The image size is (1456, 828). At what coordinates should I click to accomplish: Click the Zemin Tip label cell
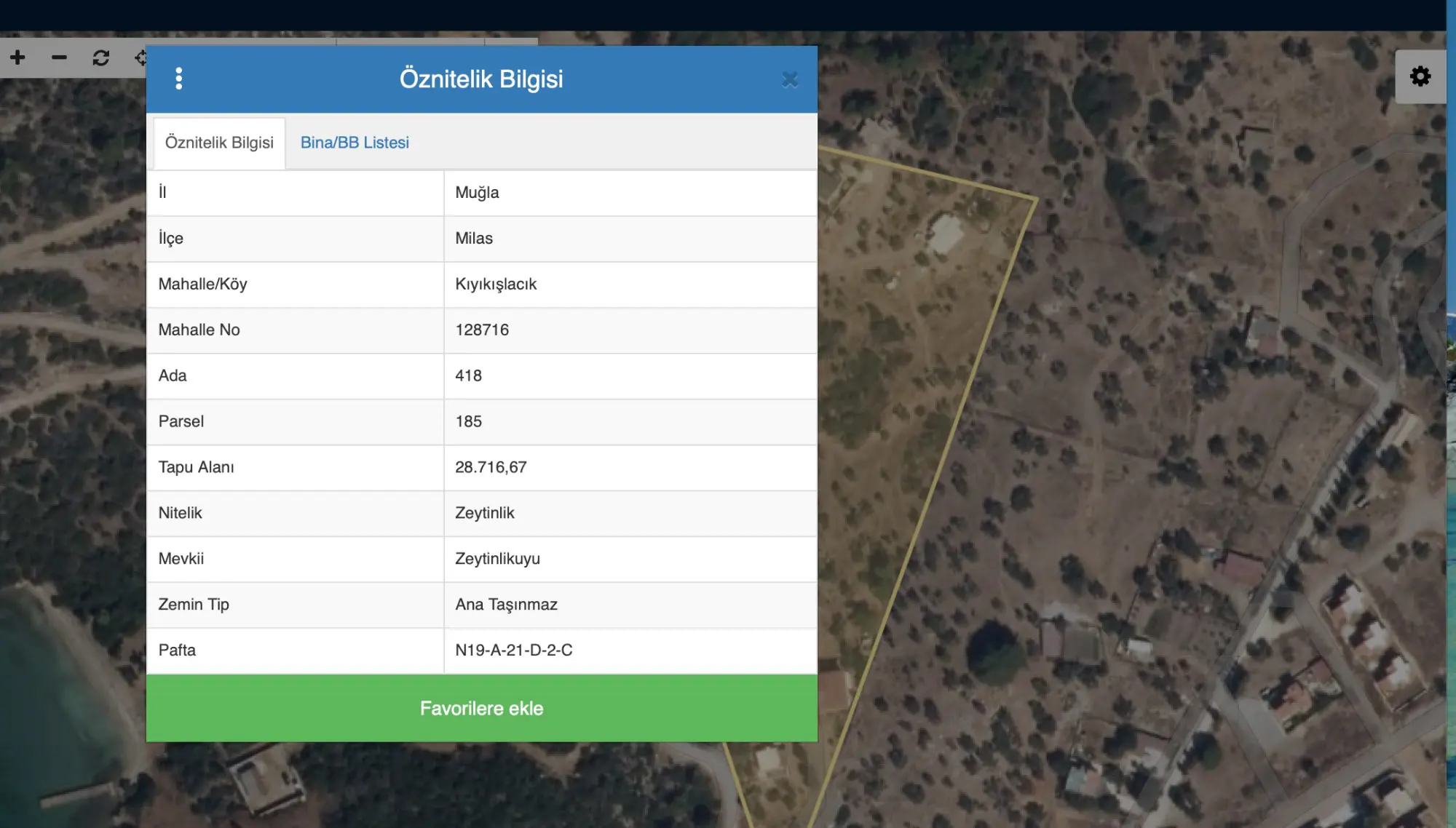(295, 605)
